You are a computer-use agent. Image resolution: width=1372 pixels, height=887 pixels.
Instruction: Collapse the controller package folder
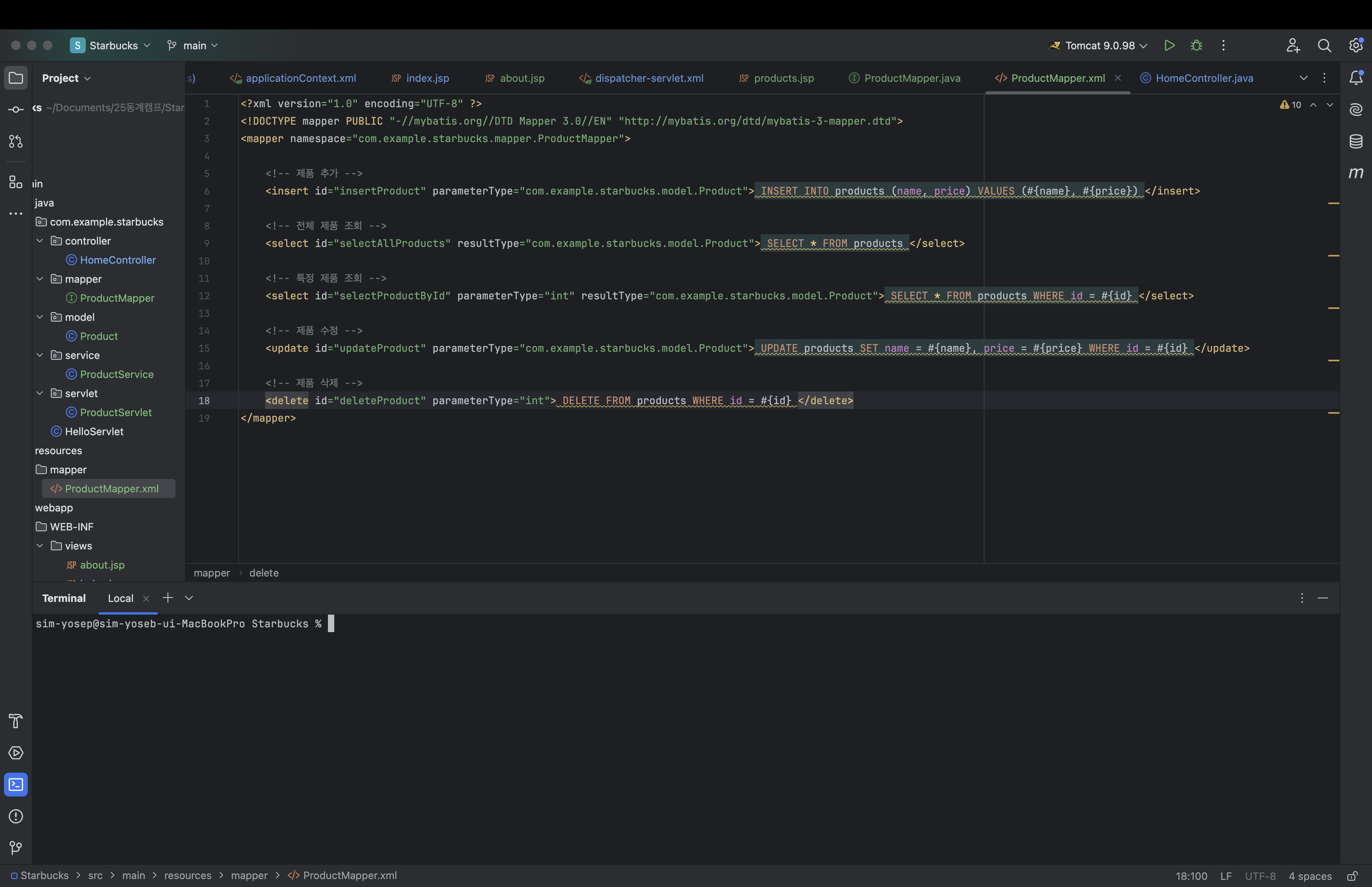coord(40,241)
